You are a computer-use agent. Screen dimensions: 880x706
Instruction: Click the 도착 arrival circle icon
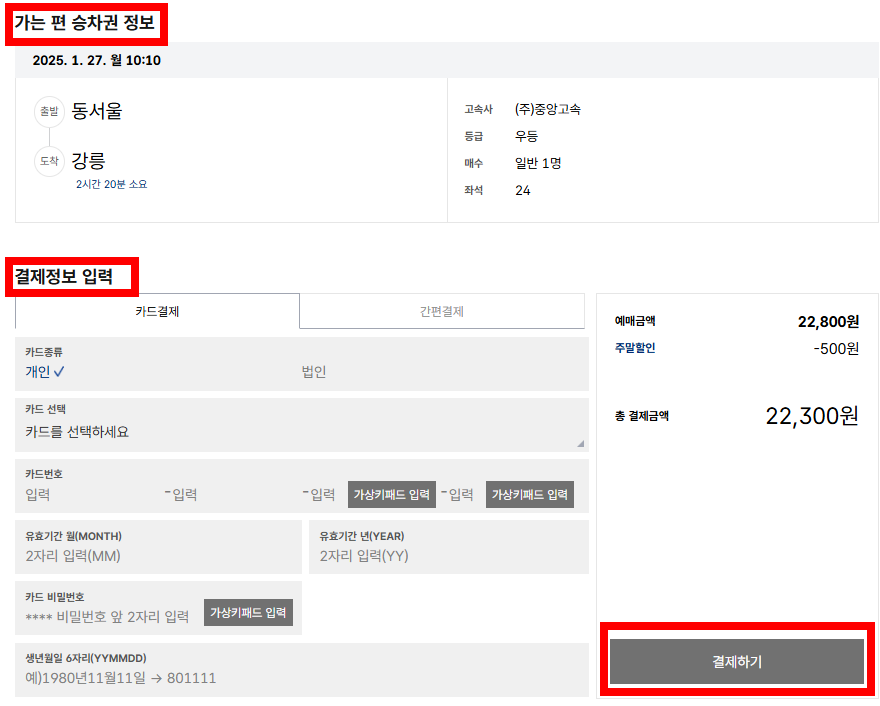(49, 161)
